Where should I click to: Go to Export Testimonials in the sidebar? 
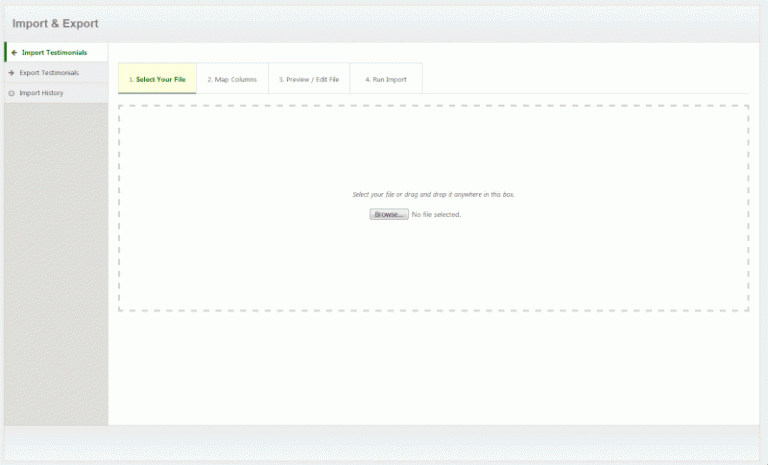click(49, 72)
